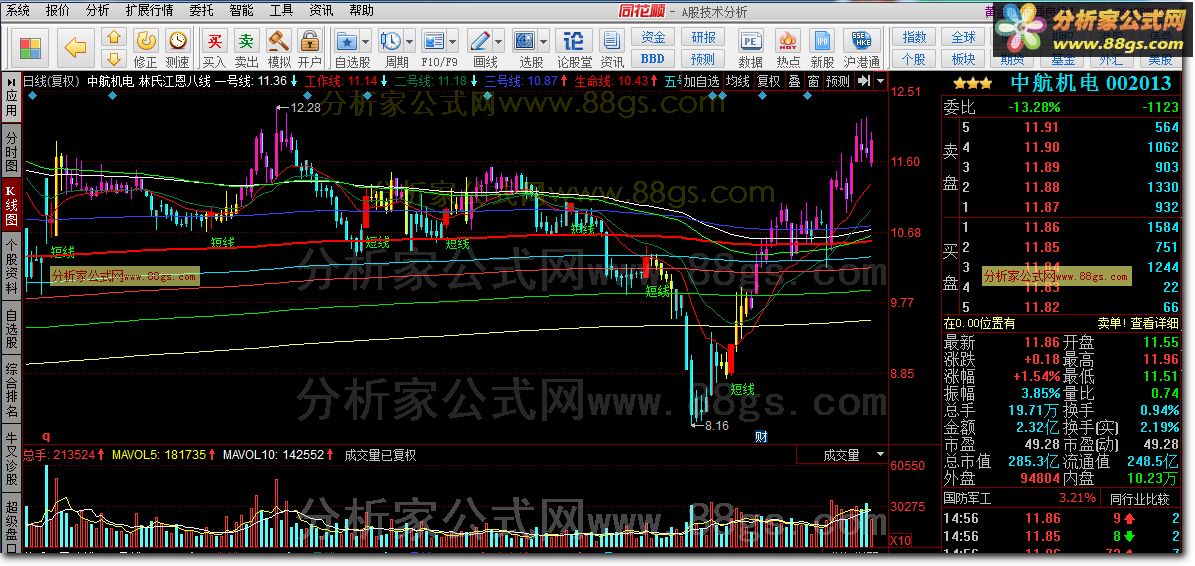Viewport: 1195px width, 566px height.
Task: Open the 扩展行情 menu
Action: pos(149,11)
